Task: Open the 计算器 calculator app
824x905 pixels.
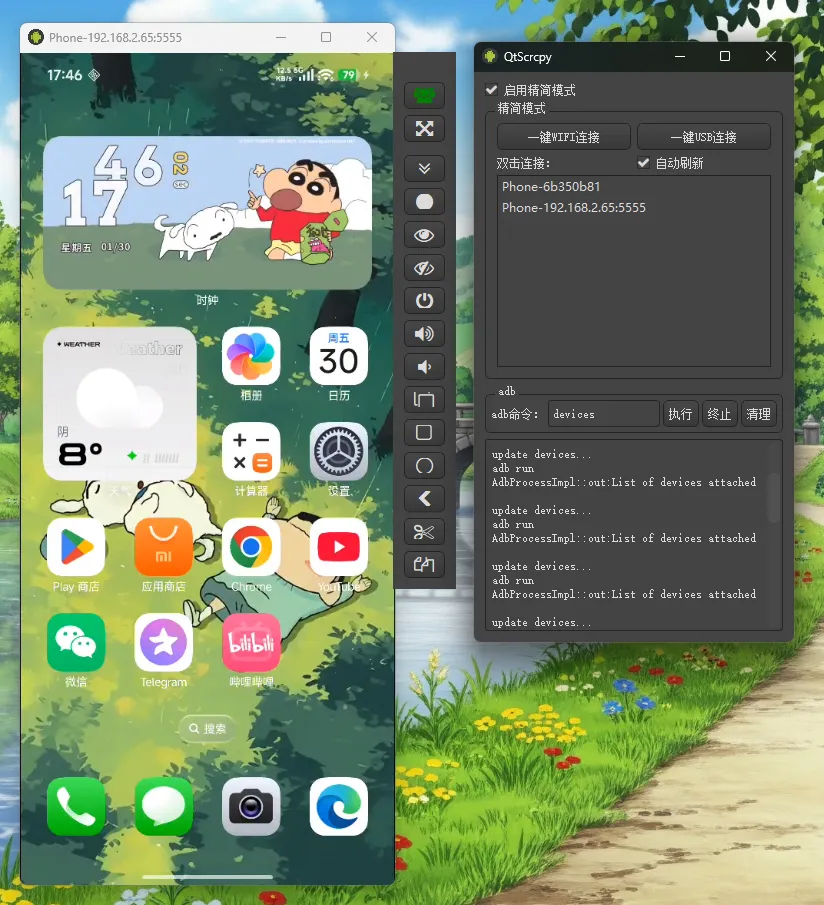Action: point(251,451)
